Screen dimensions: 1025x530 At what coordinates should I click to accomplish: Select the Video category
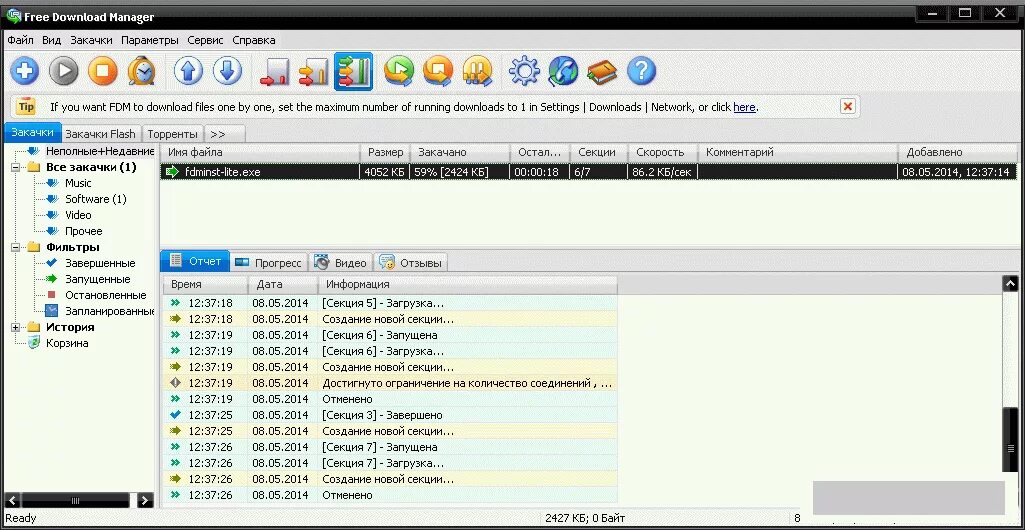78,215
